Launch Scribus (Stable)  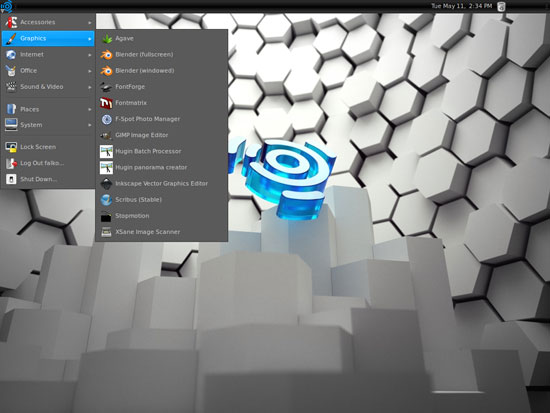click(x=162, y=200)
